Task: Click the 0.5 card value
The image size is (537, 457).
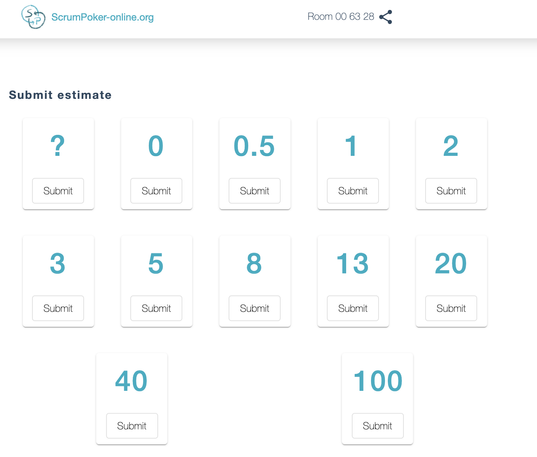Action: pos(254,146)
